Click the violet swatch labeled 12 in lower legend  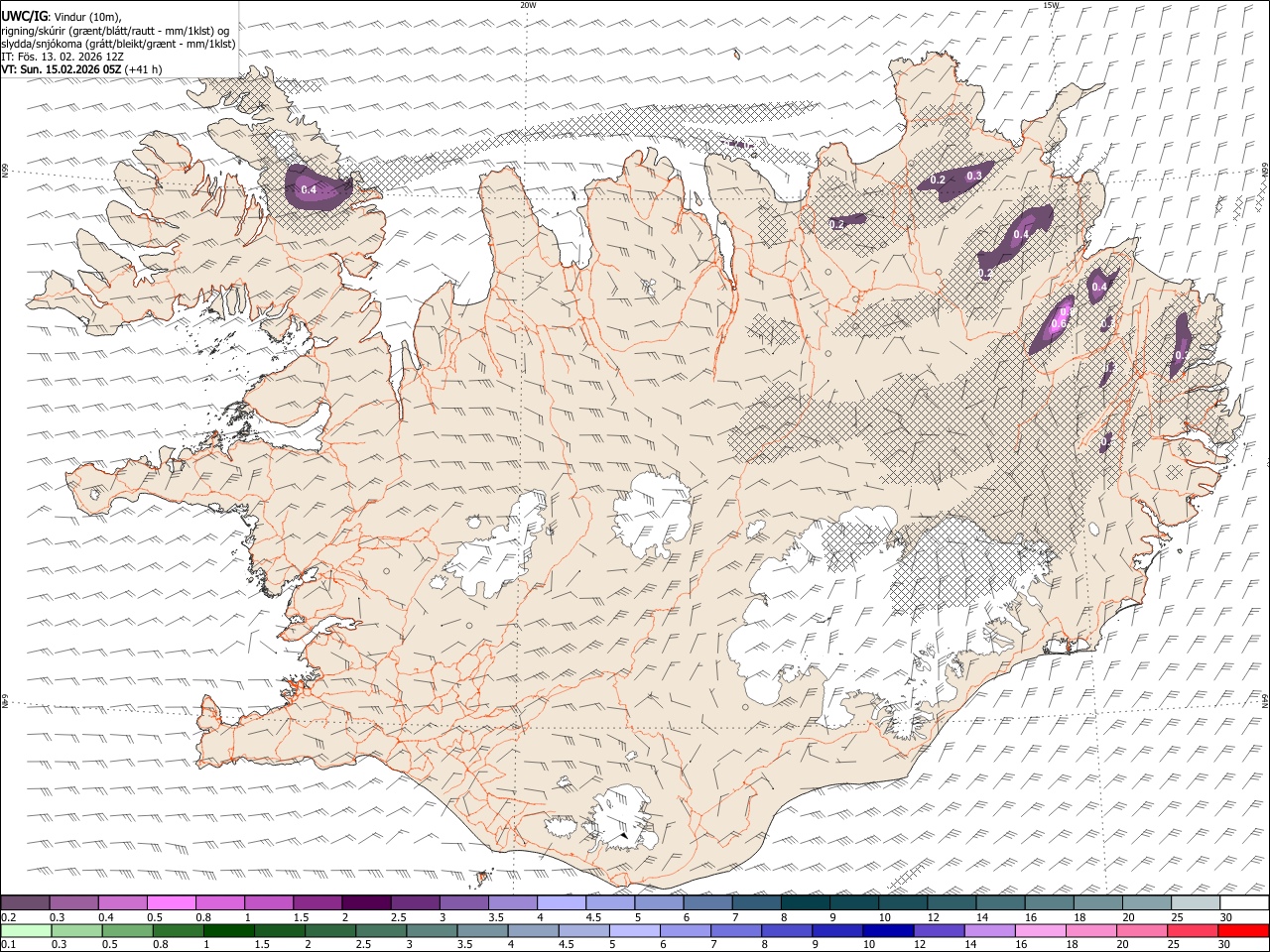(x=939, y=931)
